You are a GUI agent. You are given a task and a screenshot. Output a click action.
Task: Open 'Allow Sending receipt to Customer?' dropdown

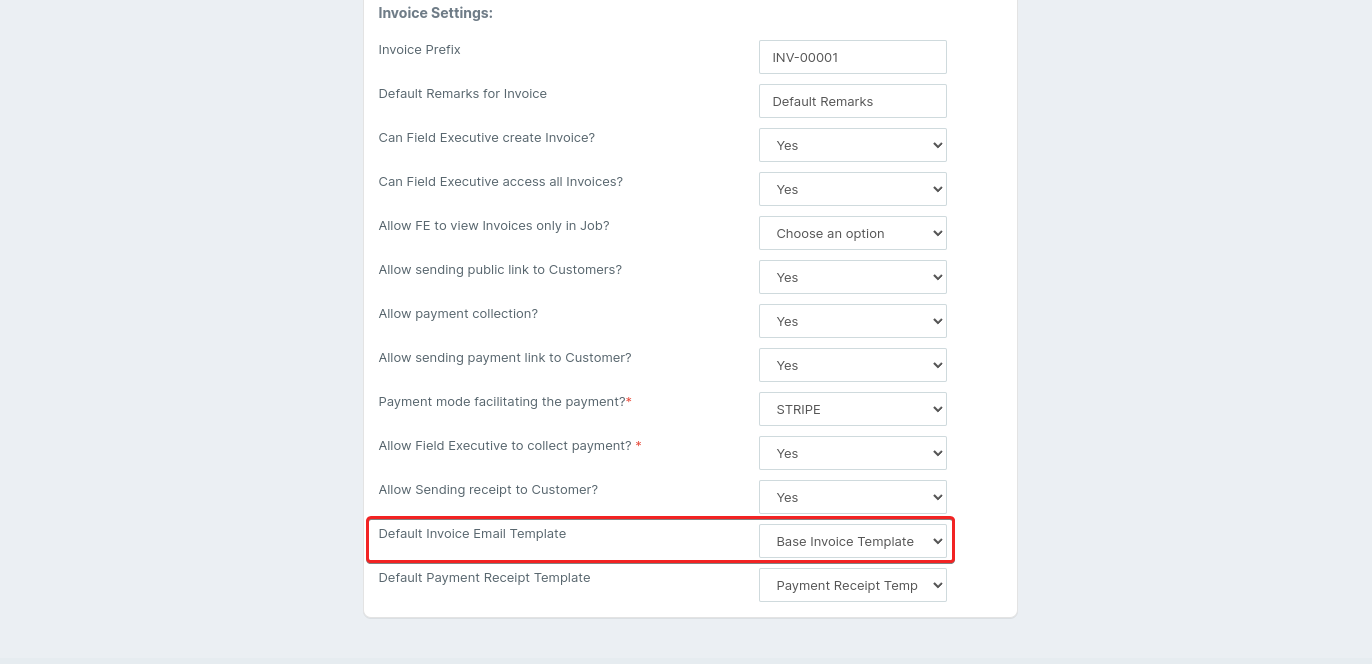click(852, 497)
